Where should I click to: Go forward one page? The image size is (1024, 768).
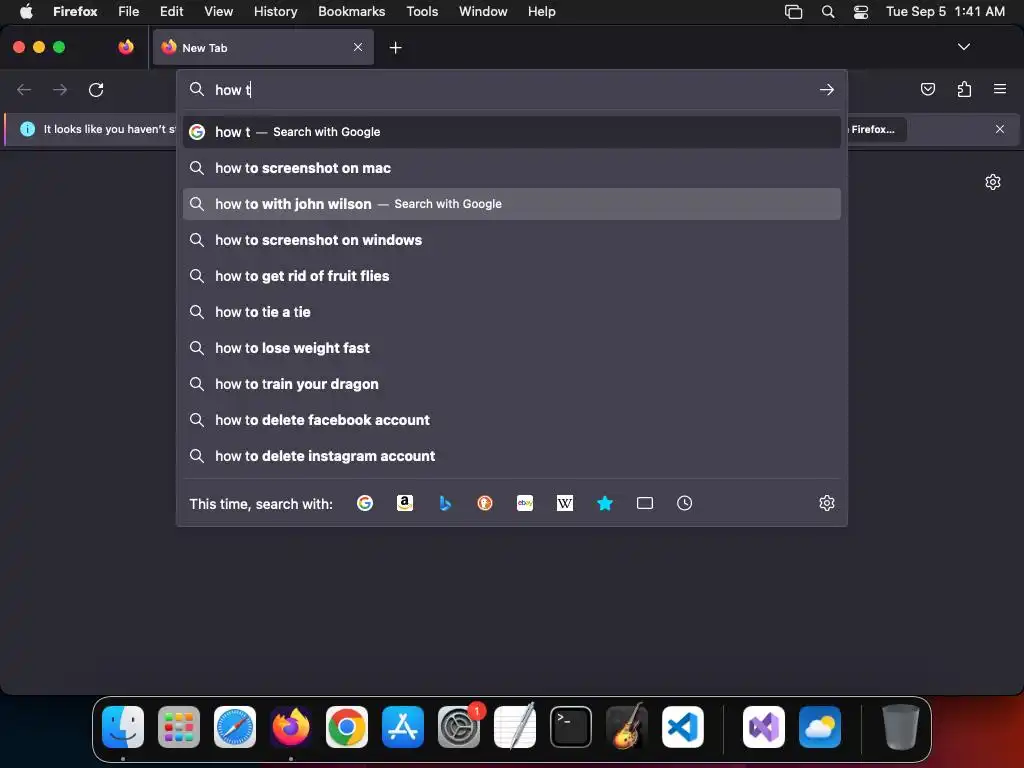point(60,89)
